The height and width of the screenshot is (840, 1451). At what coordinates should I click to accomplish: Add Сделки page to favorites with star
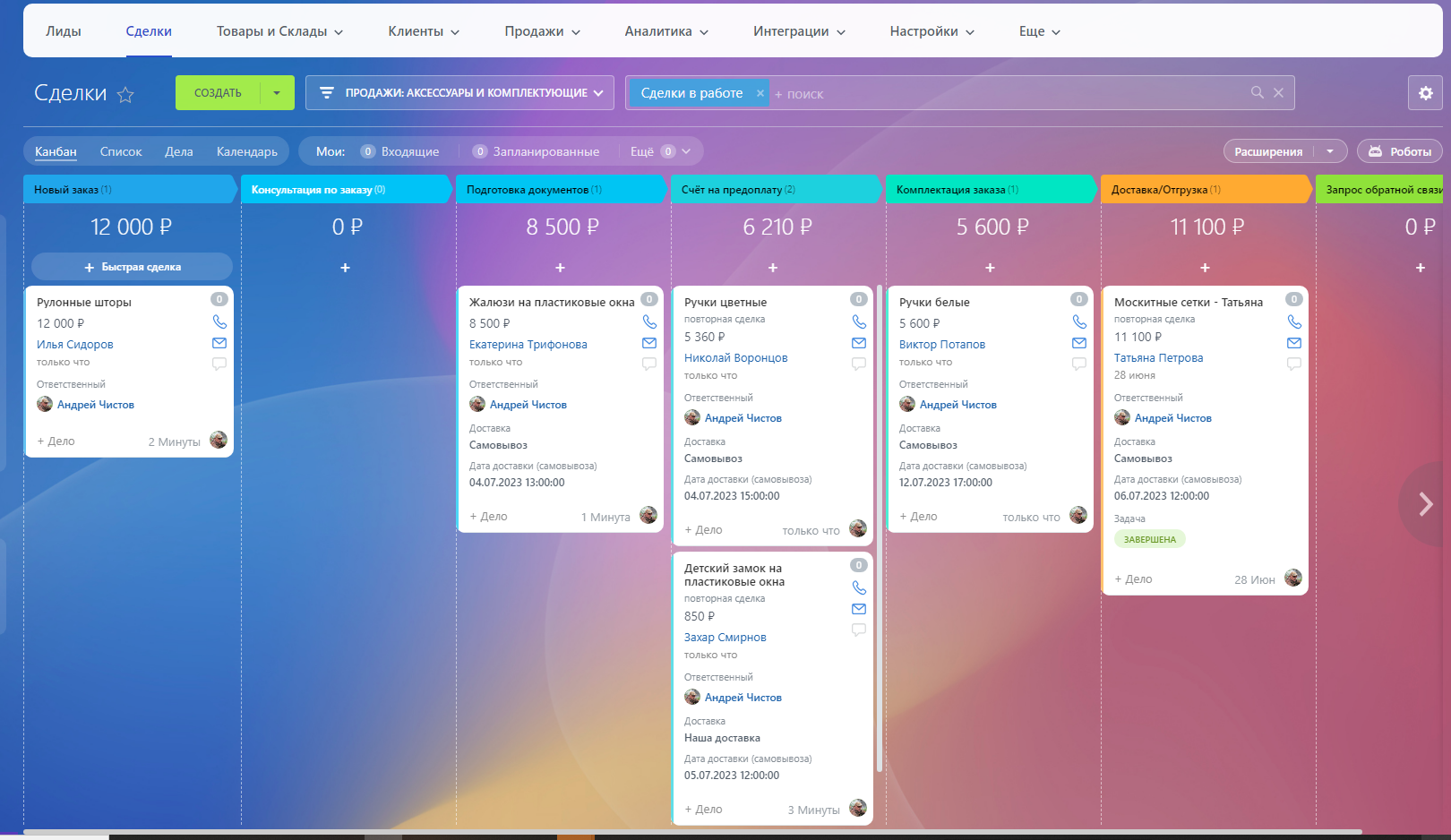(125, 94)
